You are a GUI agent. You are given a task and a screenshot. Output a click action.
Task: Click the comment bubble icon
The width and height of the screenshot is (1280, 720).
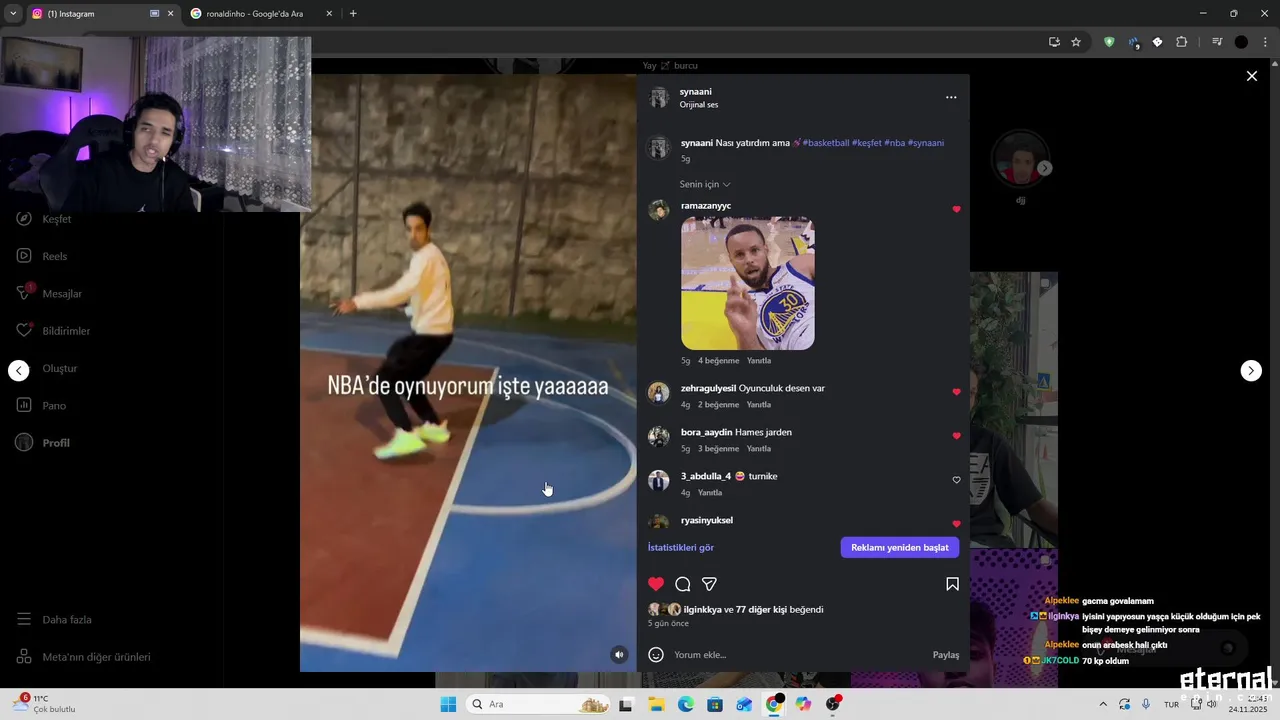click(683, 584)
